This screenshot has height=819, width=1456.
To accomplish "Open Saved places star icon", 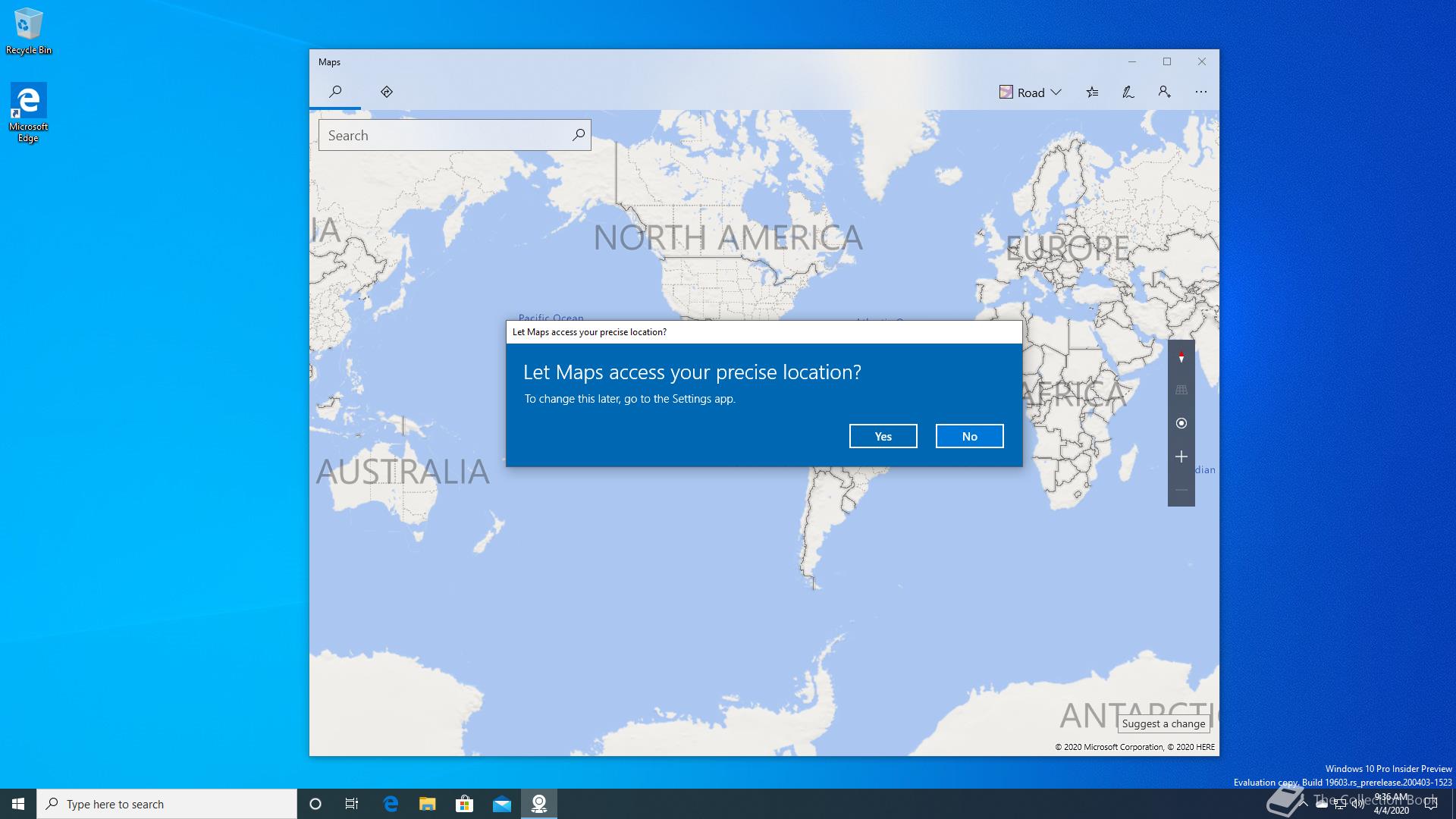I will pos(1092,93).
